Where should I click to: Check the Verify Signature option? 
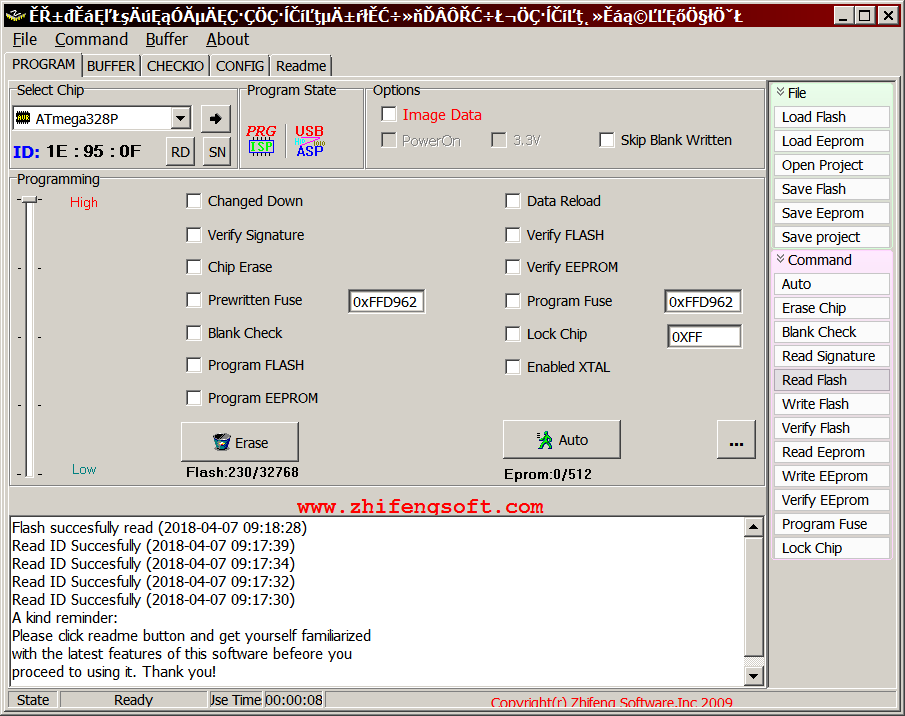pos(194,235)
